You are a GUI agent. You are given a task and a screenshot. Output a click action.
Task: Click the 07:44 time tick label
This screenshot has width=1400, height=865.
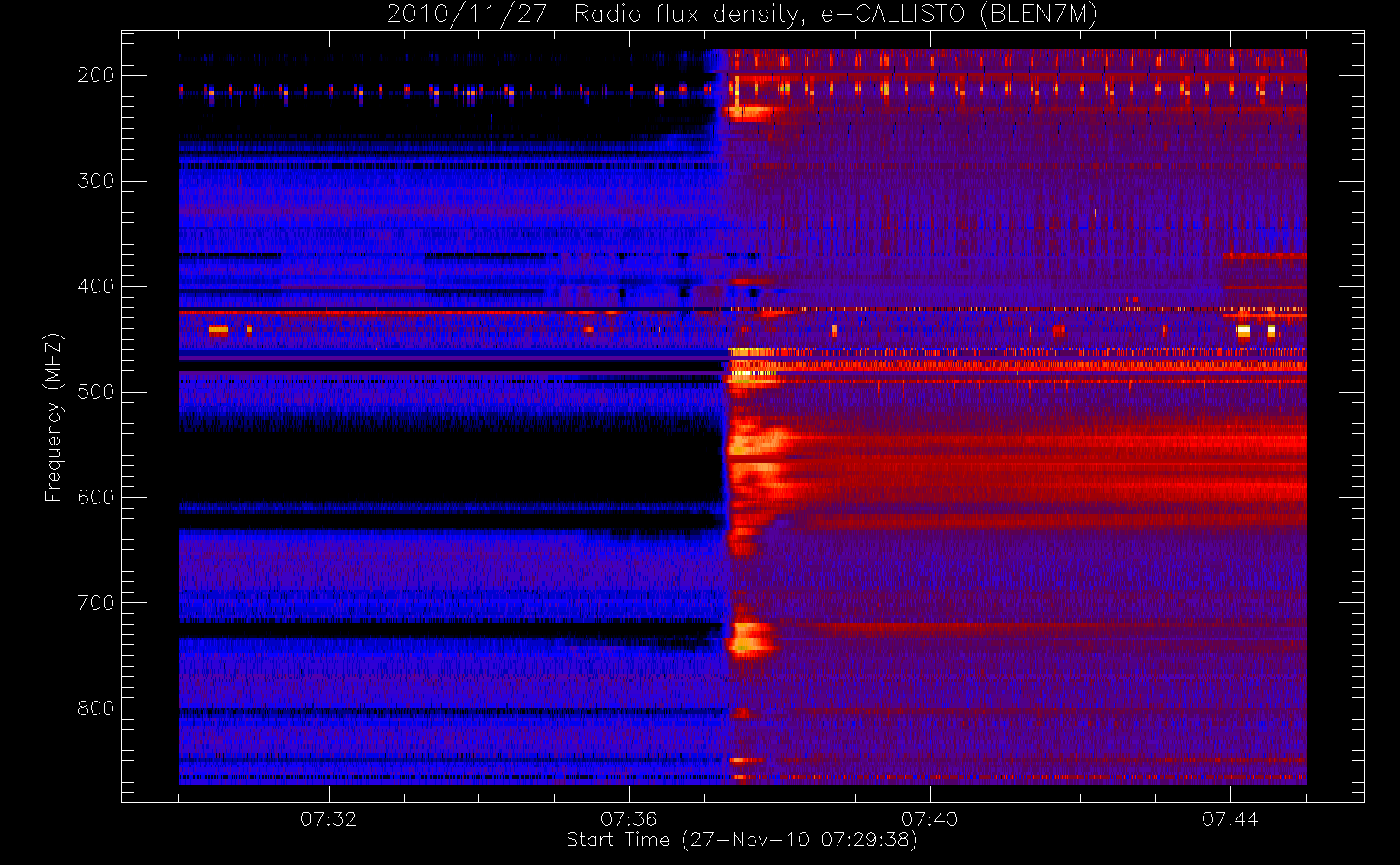(1230, 819)
